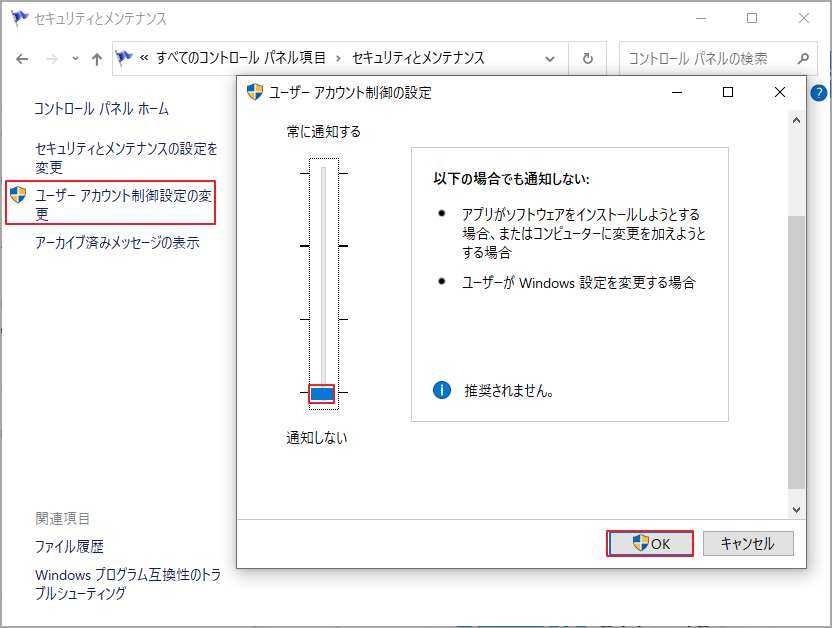This screenshot has height=628, width=832.
Task: Open the recent locations dropdown arrow
Action: tap(75, 59)
